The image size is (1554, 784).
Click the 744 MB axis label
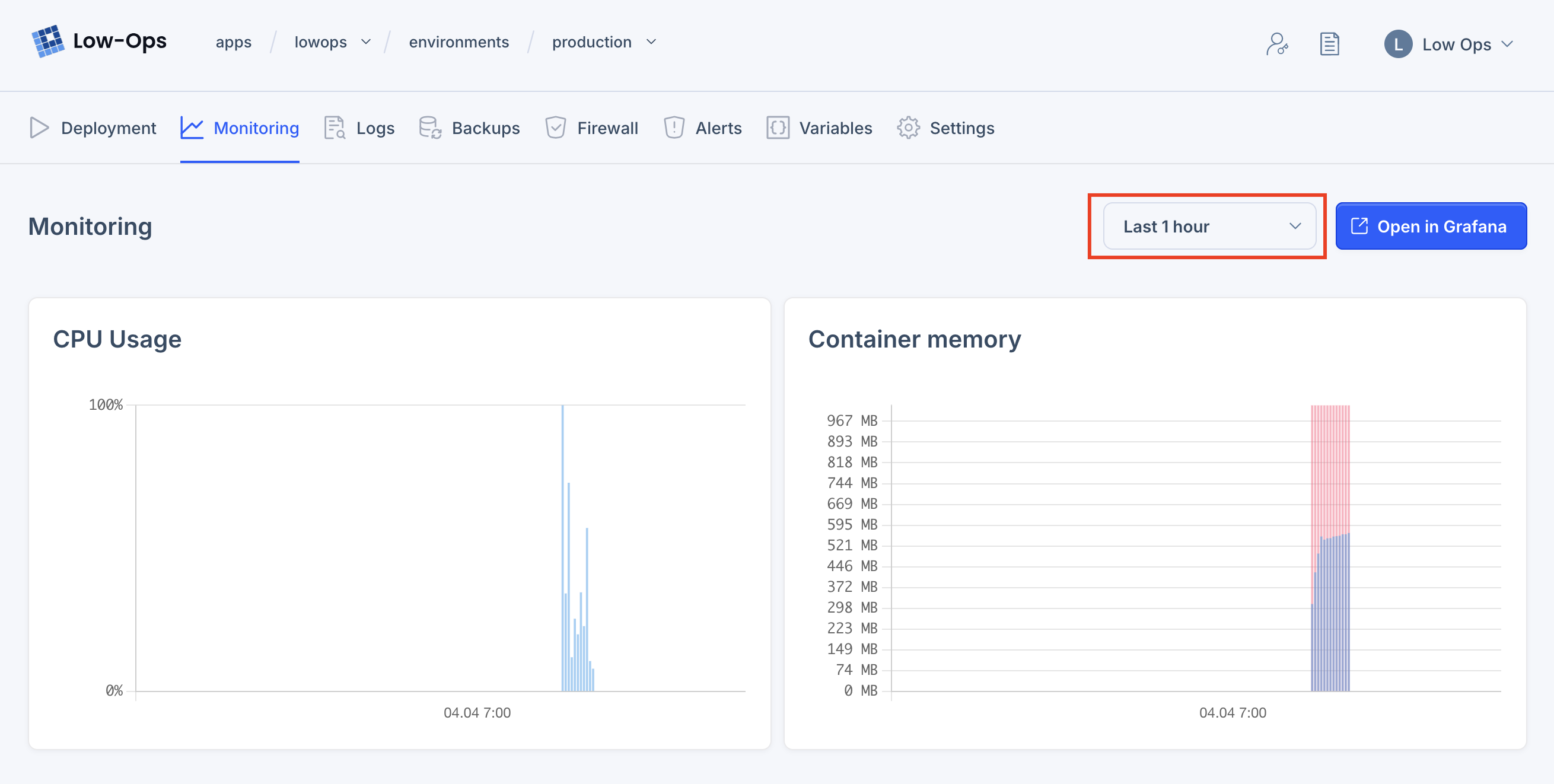[x=852, y=483]
